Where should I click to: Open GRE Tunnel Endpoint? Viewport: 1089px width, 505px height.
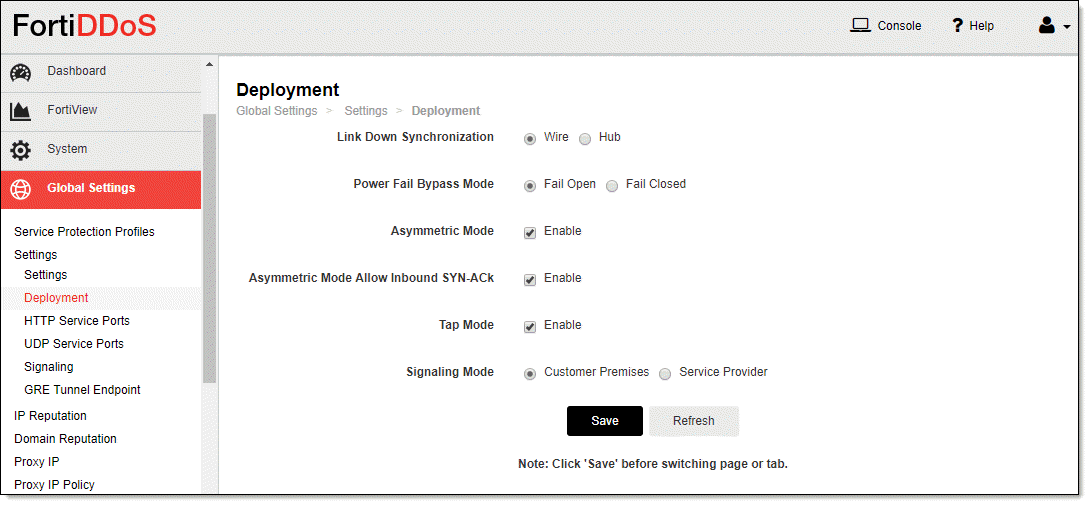coord(82,390)
